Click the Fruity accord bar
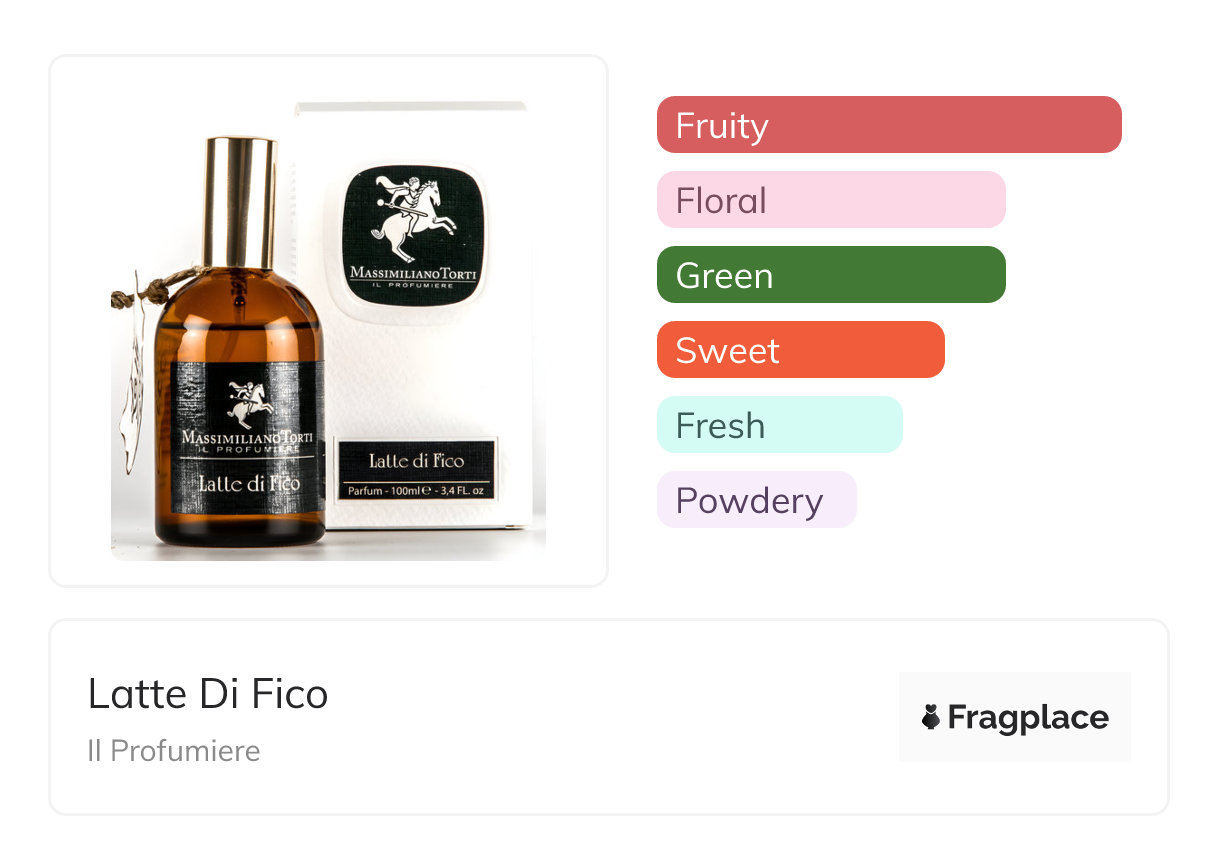 click(889, 125)
